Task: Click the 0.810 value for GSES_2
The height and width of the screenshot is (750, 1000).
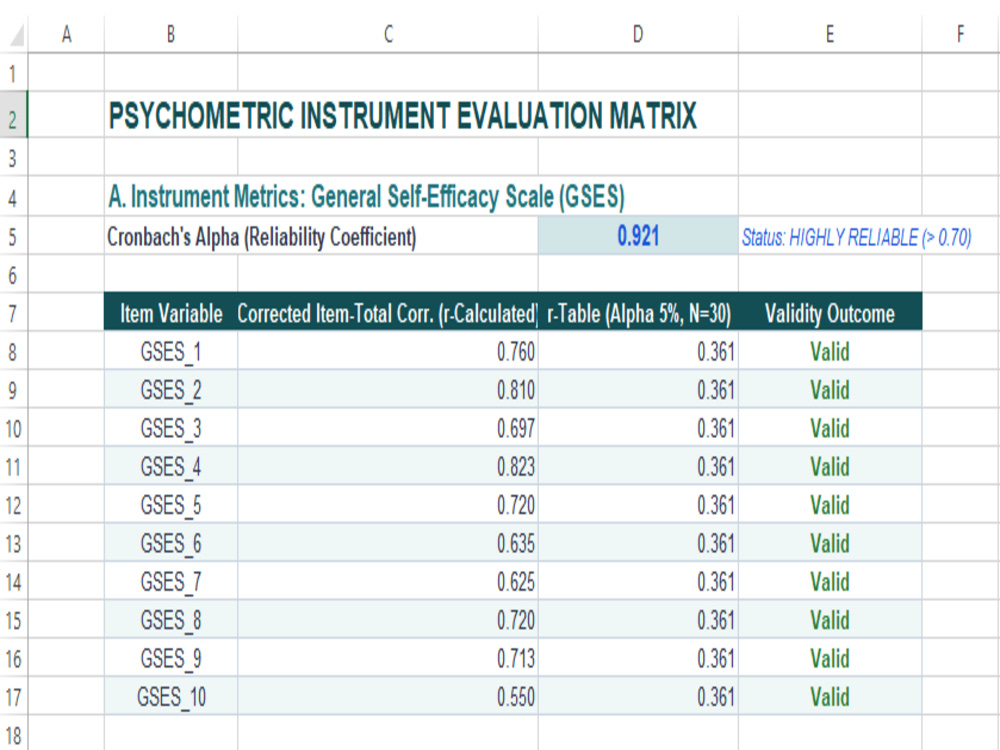Action: coord(388,390)
